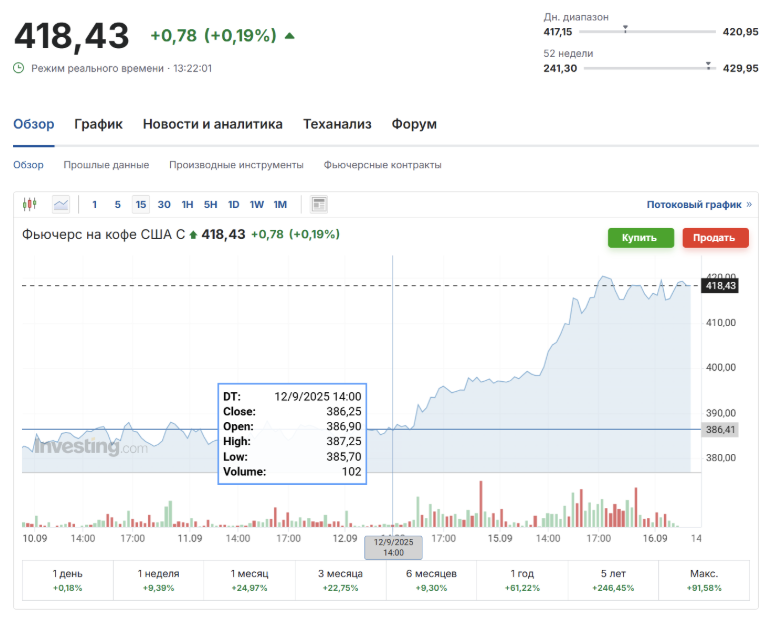This screenshot has height=622, width=772.
Task: Switch chart to 1D interval
Action: tap(233, 204)
